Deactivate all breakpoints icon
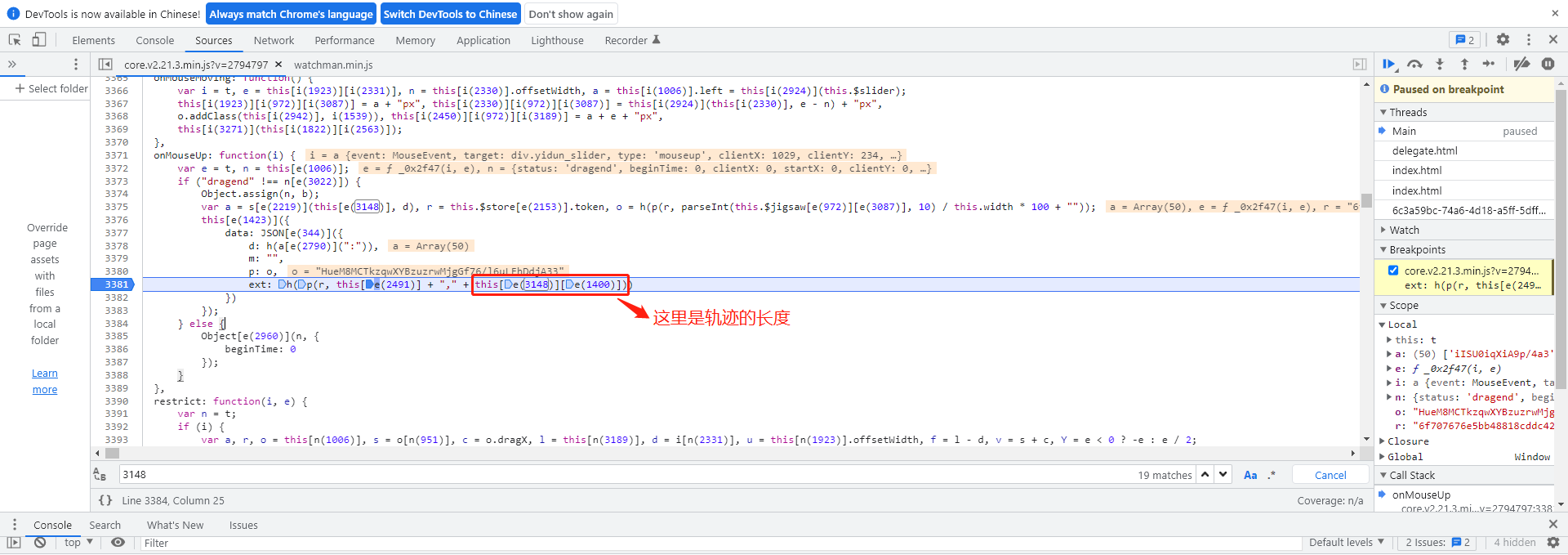The width and height of the screenshot is (1568, 555). [x=1521, y=65]
